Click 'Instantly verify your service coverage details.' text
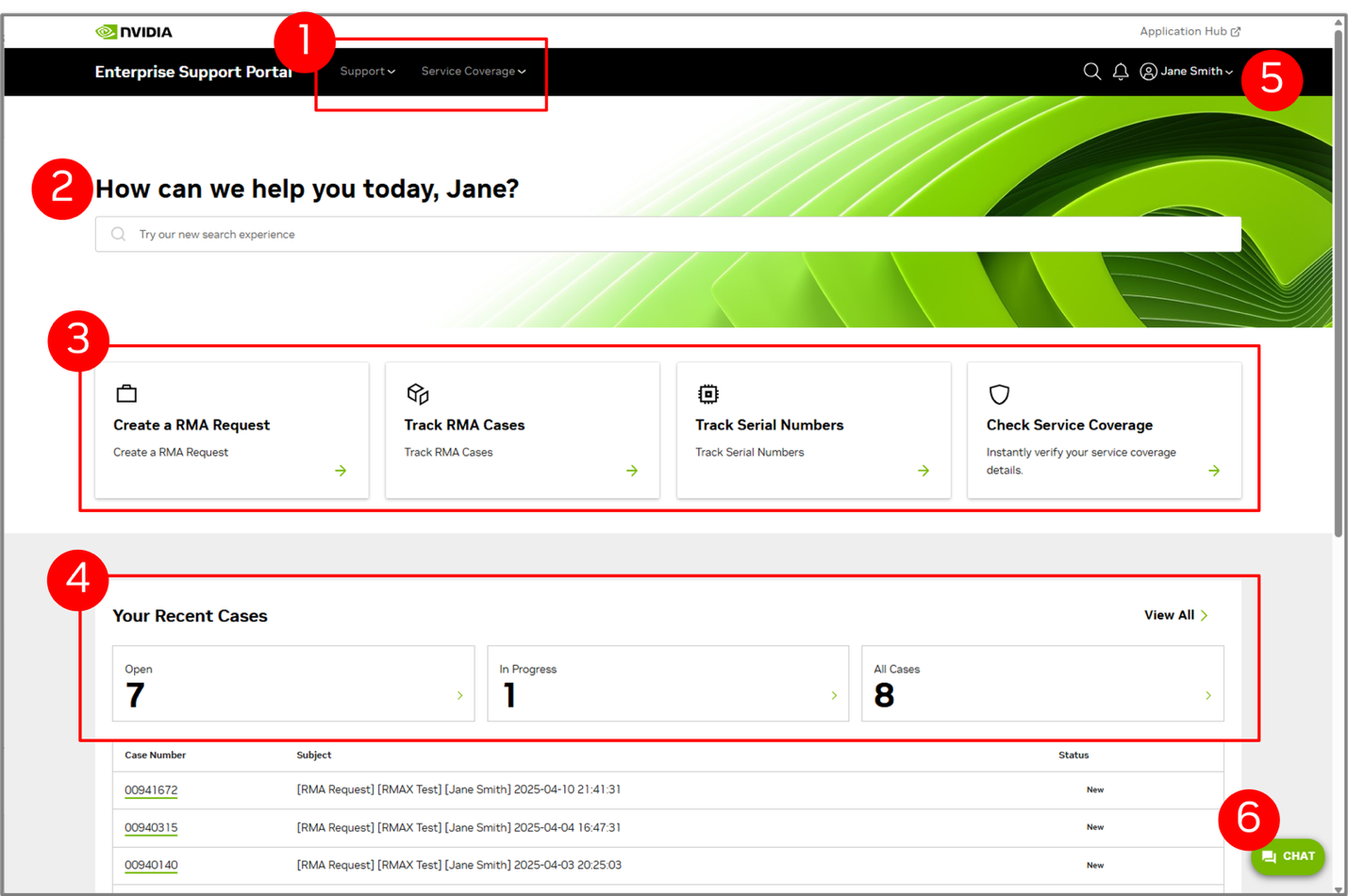The width and height of the screenshot is (1348, 896). pyautogui.click(x=1081, y=461)
